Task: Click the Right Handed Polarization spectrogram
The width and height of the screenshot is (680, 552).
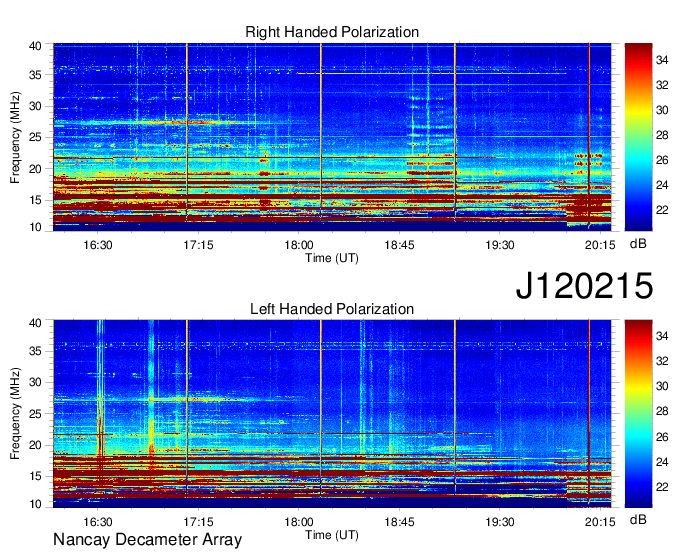Action: pyautogui.click(x=332, y=137)
